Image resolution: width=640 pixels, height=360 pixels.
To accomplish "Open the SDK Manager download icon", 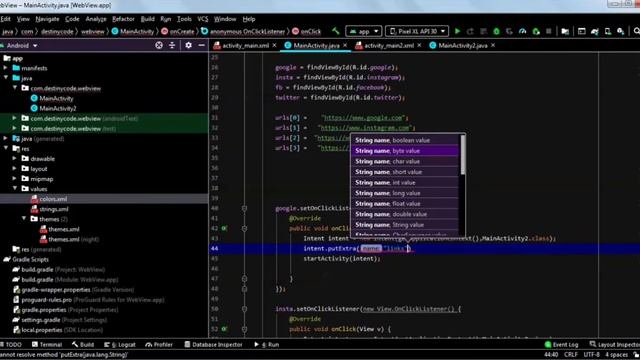I will click(x=621, y=31).
